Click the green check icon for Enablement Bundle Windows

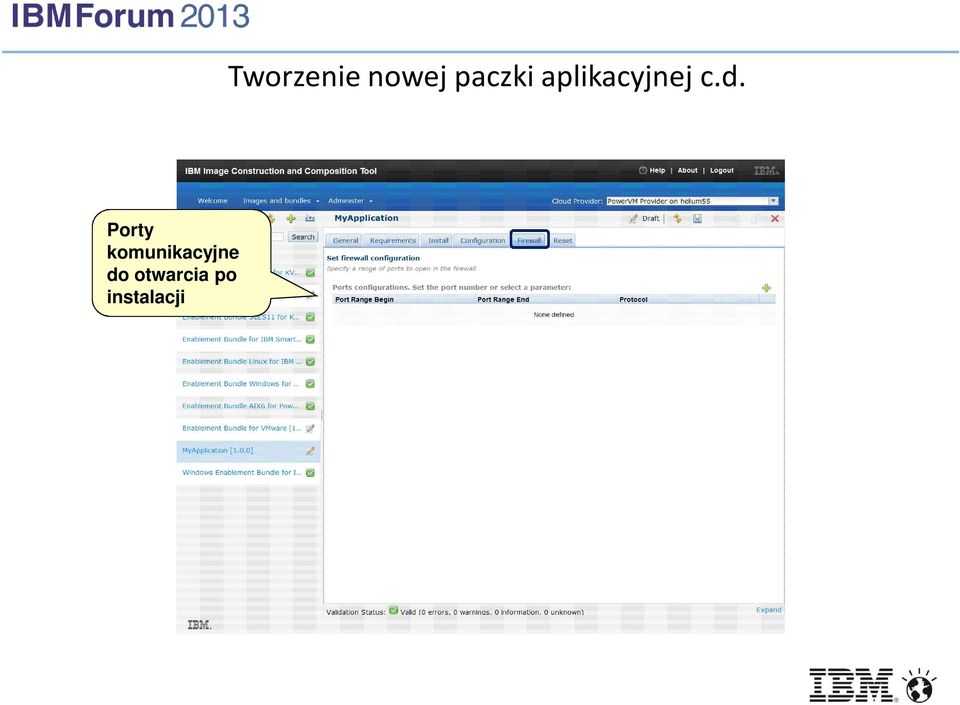pos(310,384)
